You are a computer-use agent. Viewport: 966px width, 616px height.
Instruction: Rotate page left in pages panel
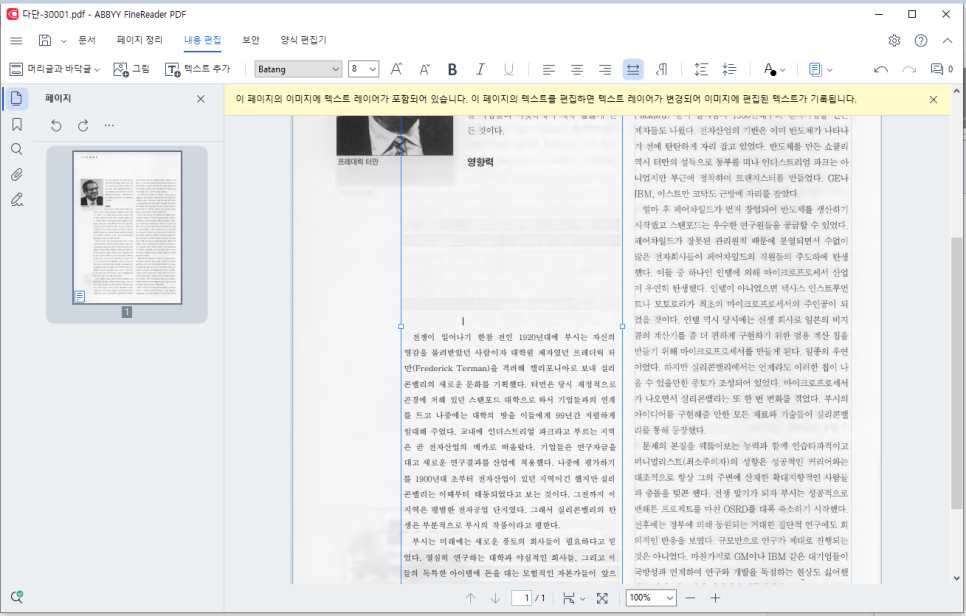coord(56,126)
